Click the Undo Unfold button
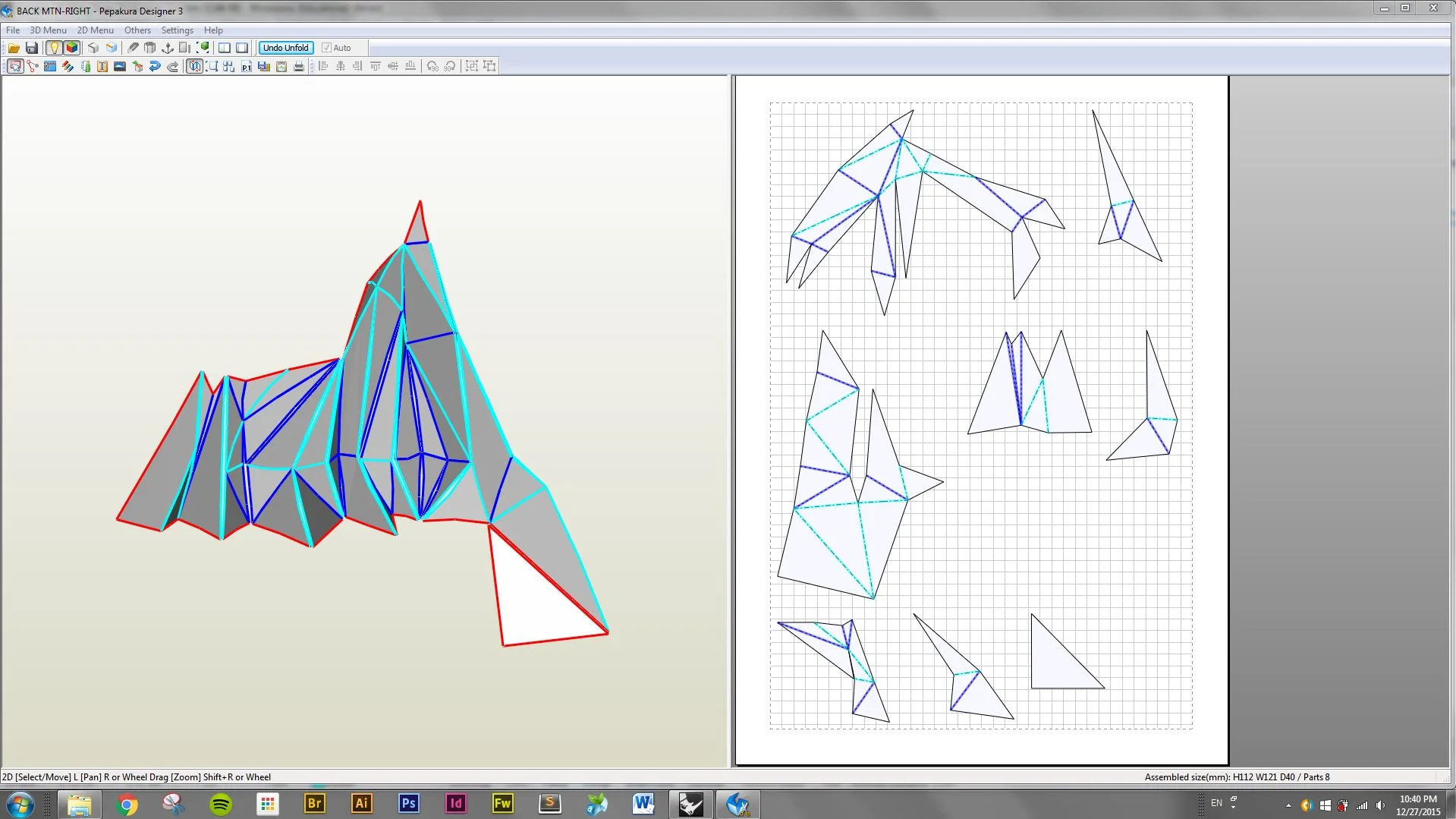This screenshot has width=1456, height=819. pyautogui.click(x=286, y=48)
